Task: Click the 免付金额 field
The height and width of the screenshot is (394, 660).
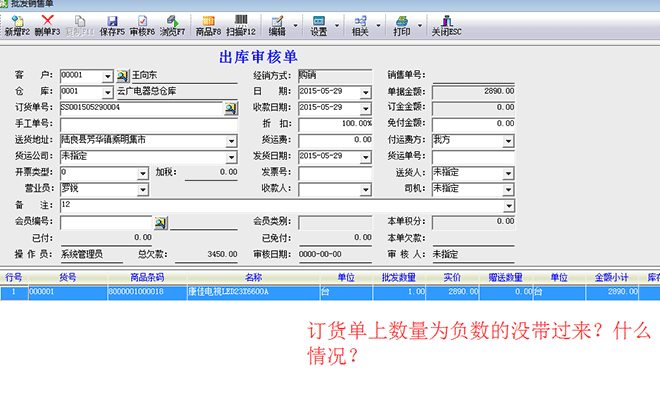Action: [x=473, y=125]
